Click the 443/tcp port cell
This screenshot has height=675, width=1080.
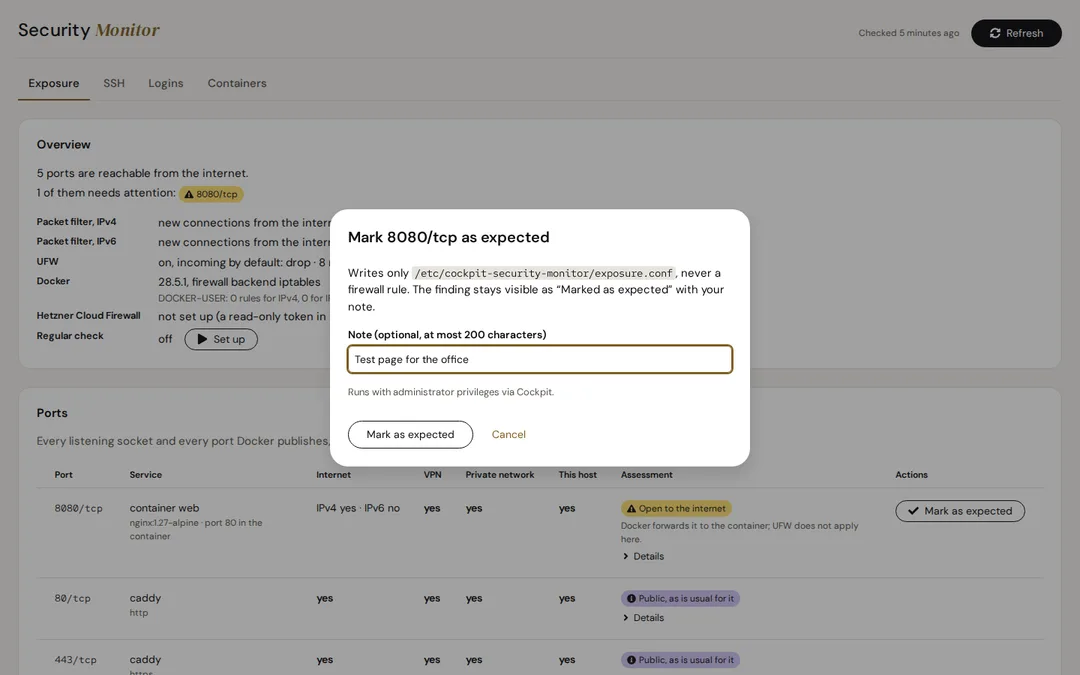click(76, 660)
